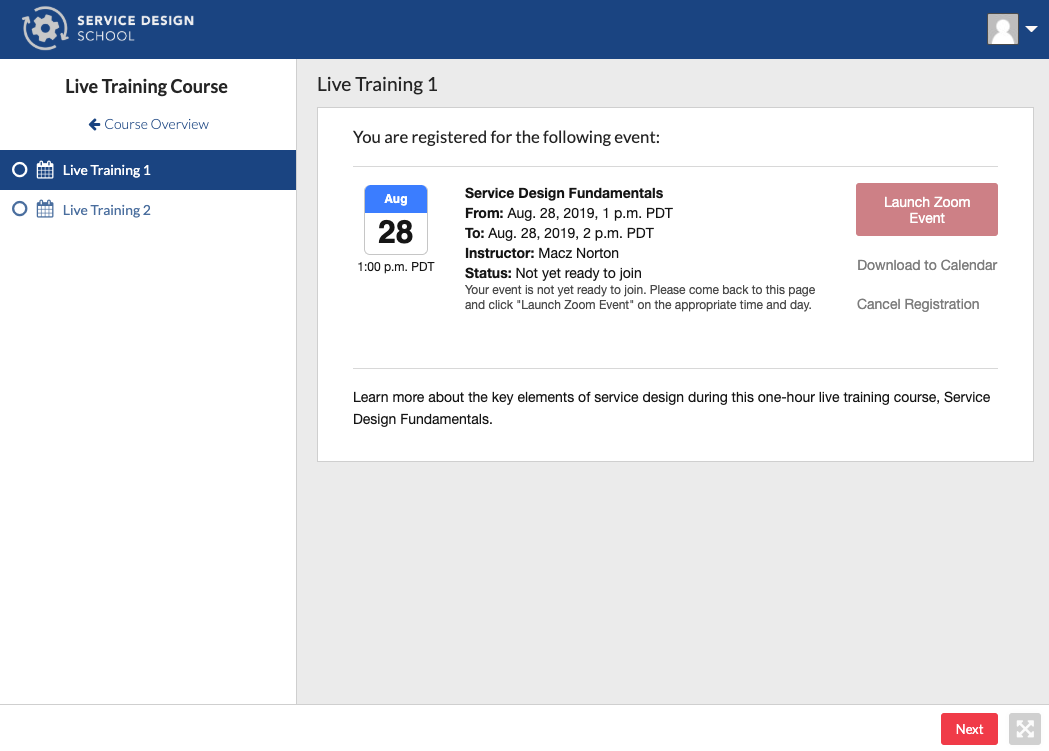Viewport: 1049px width, 751px height.
Task: Click the left arrow beside Course Overview
Action: click(x=94, y=124)
